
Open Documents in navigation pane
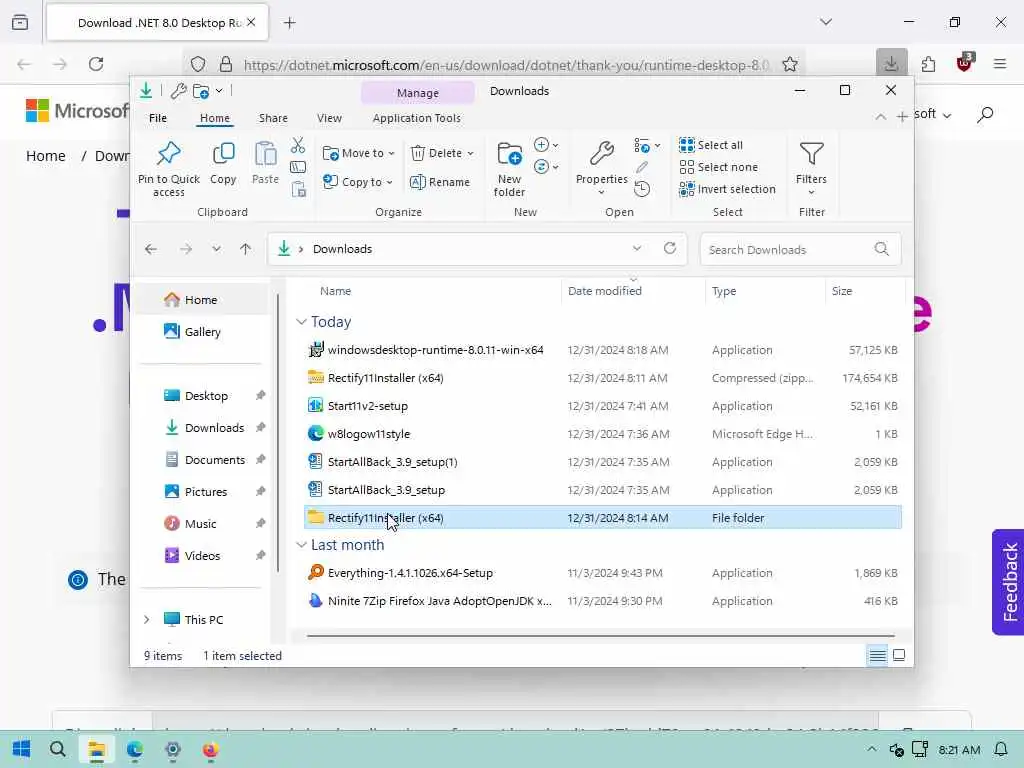pos(215,460)
